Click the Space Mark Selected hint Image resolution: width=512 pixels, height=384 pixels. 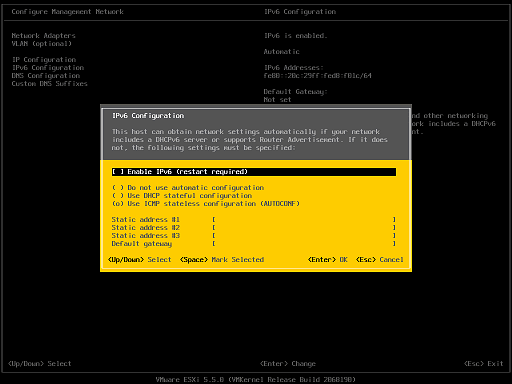[x=222, y=260]
